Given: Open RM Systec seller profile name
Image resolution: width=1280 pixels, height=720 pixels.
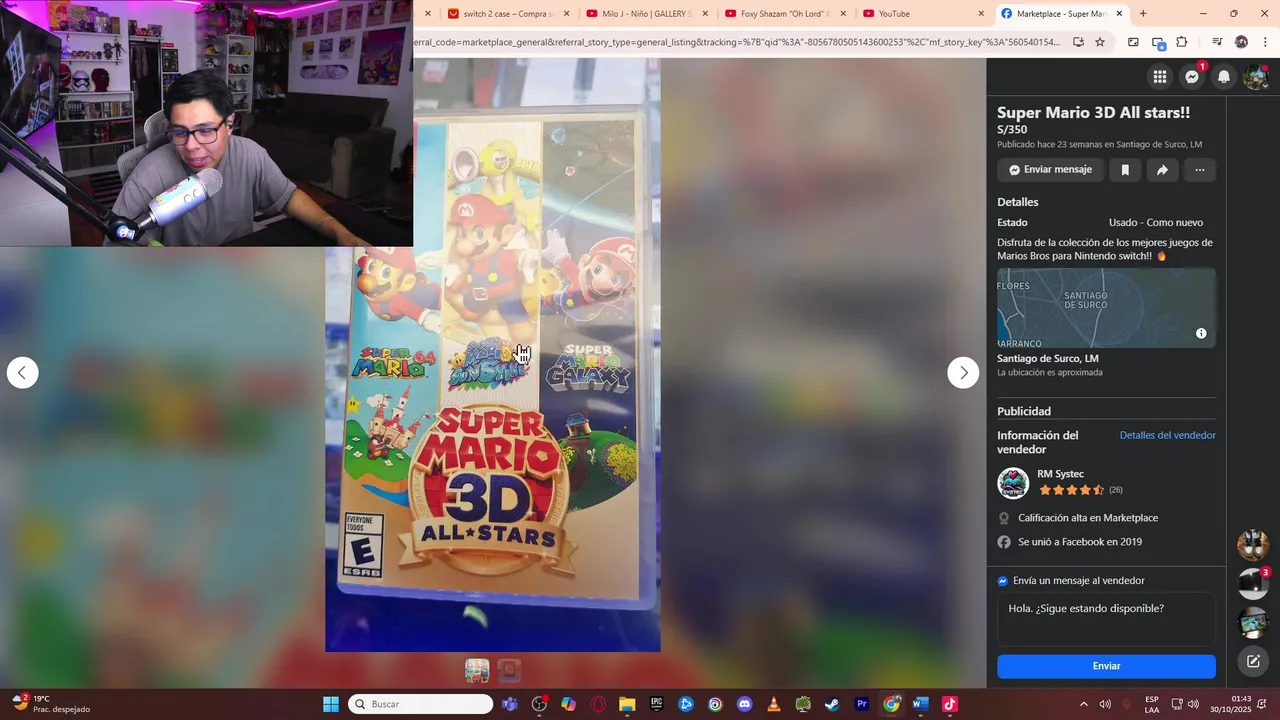Looking at the screenshot, I should coord(1060,474).
